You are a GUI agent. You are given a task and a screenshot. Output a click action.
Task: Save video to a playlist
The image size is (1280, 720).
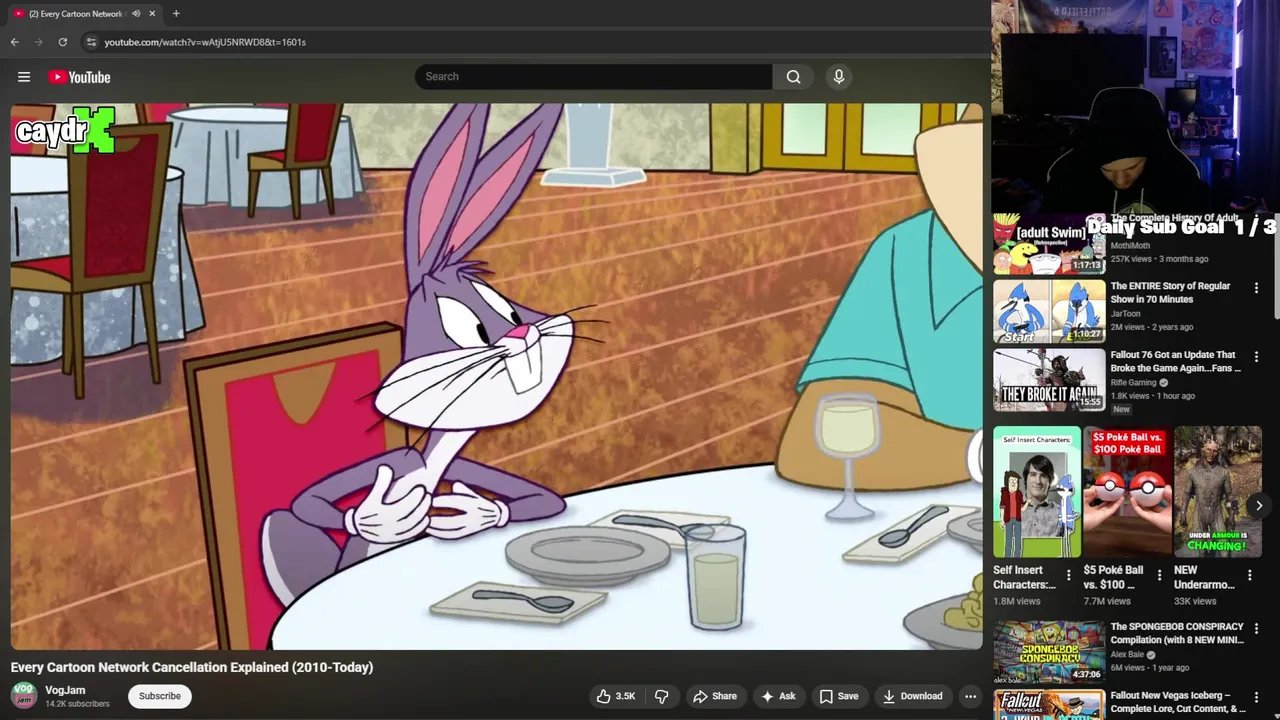(x=839, y=696)
